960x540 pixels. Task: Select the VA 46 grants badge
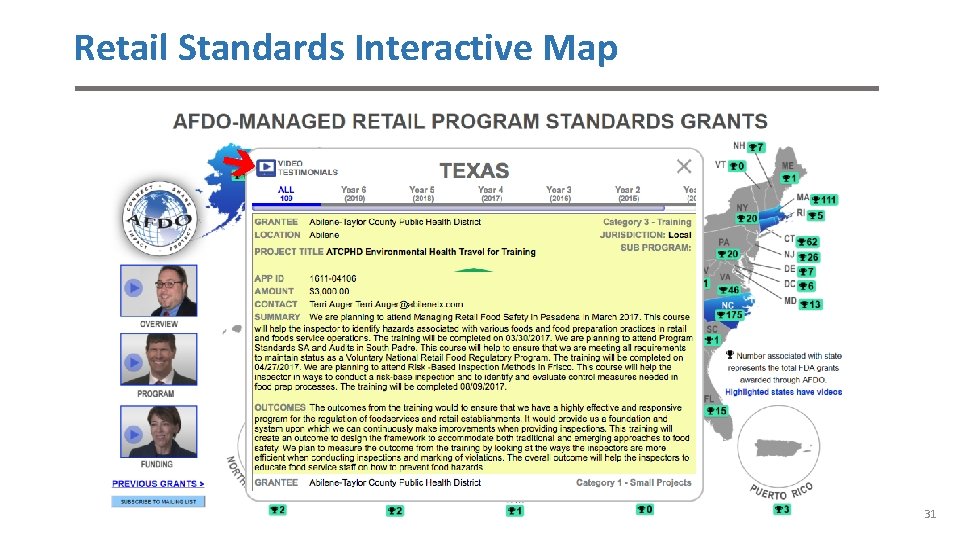729,290
